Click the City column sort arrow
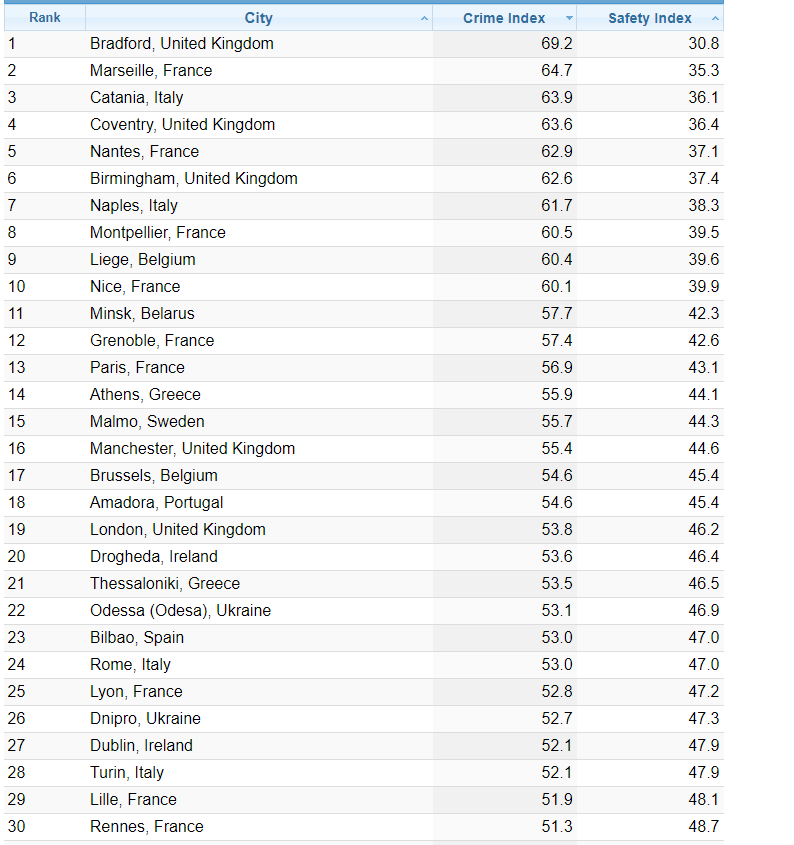 (x=424, y=19)
